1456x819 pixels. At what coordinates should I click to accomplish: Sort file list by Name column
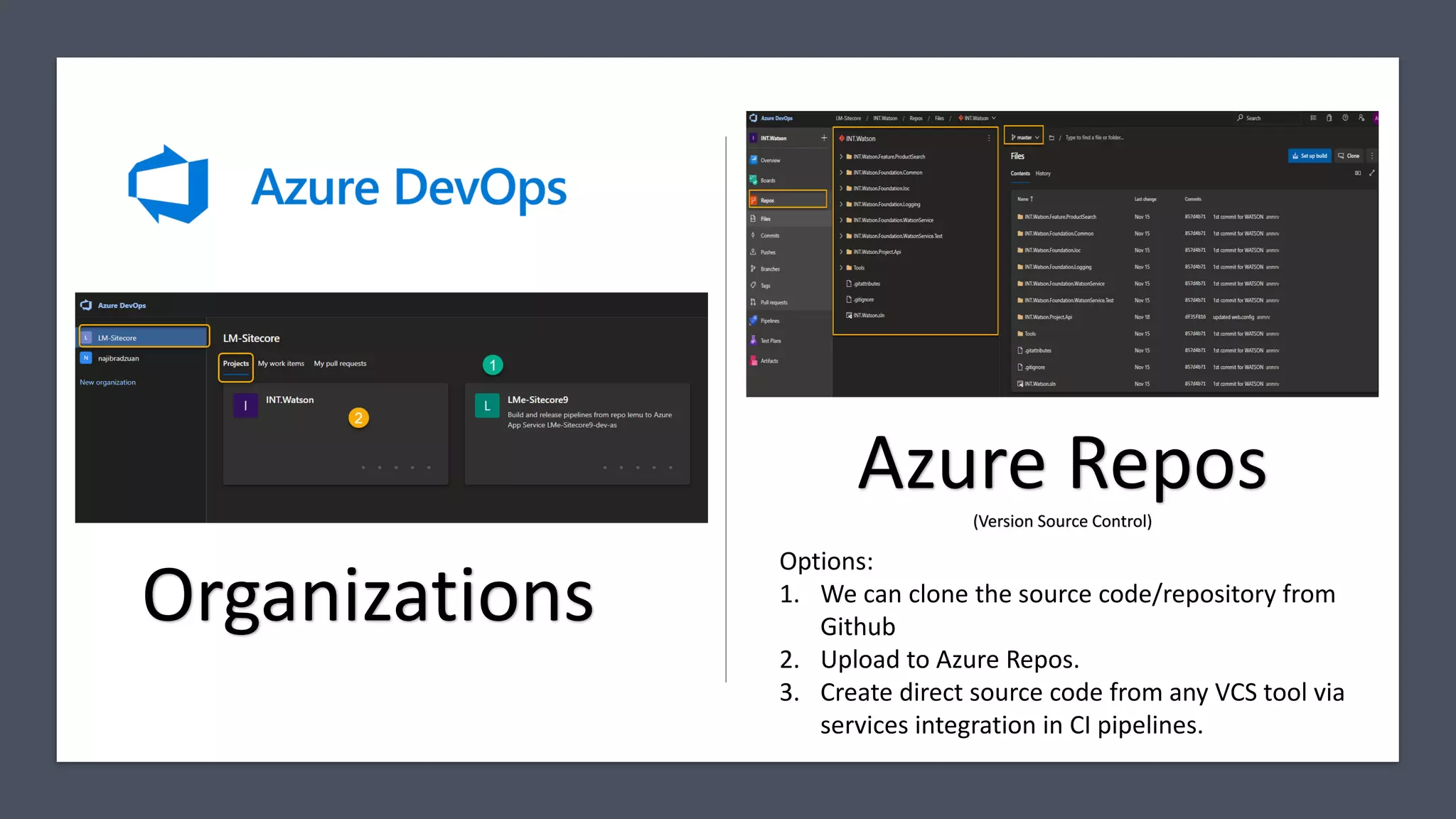1025,199
